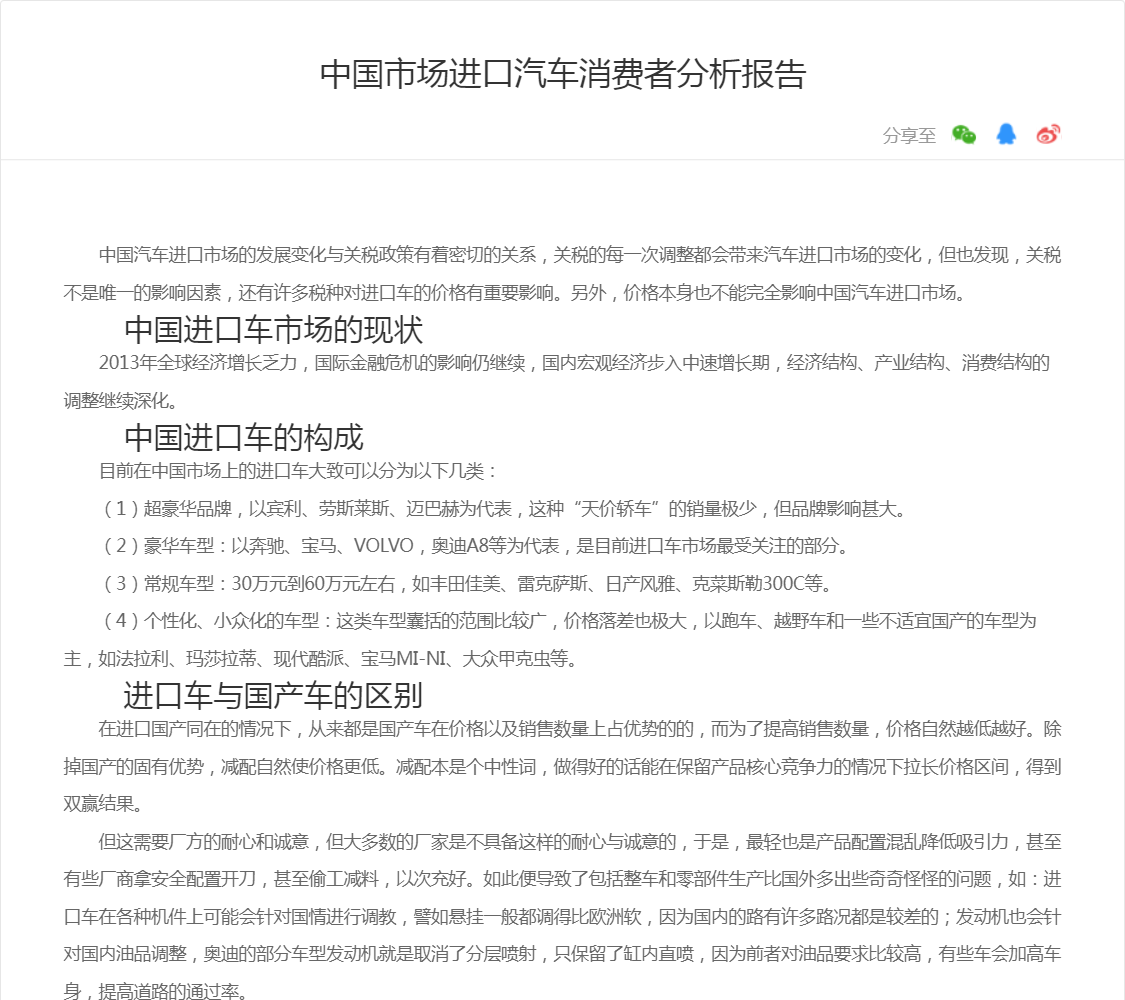Share the report to WeChat

click(964, 134)
